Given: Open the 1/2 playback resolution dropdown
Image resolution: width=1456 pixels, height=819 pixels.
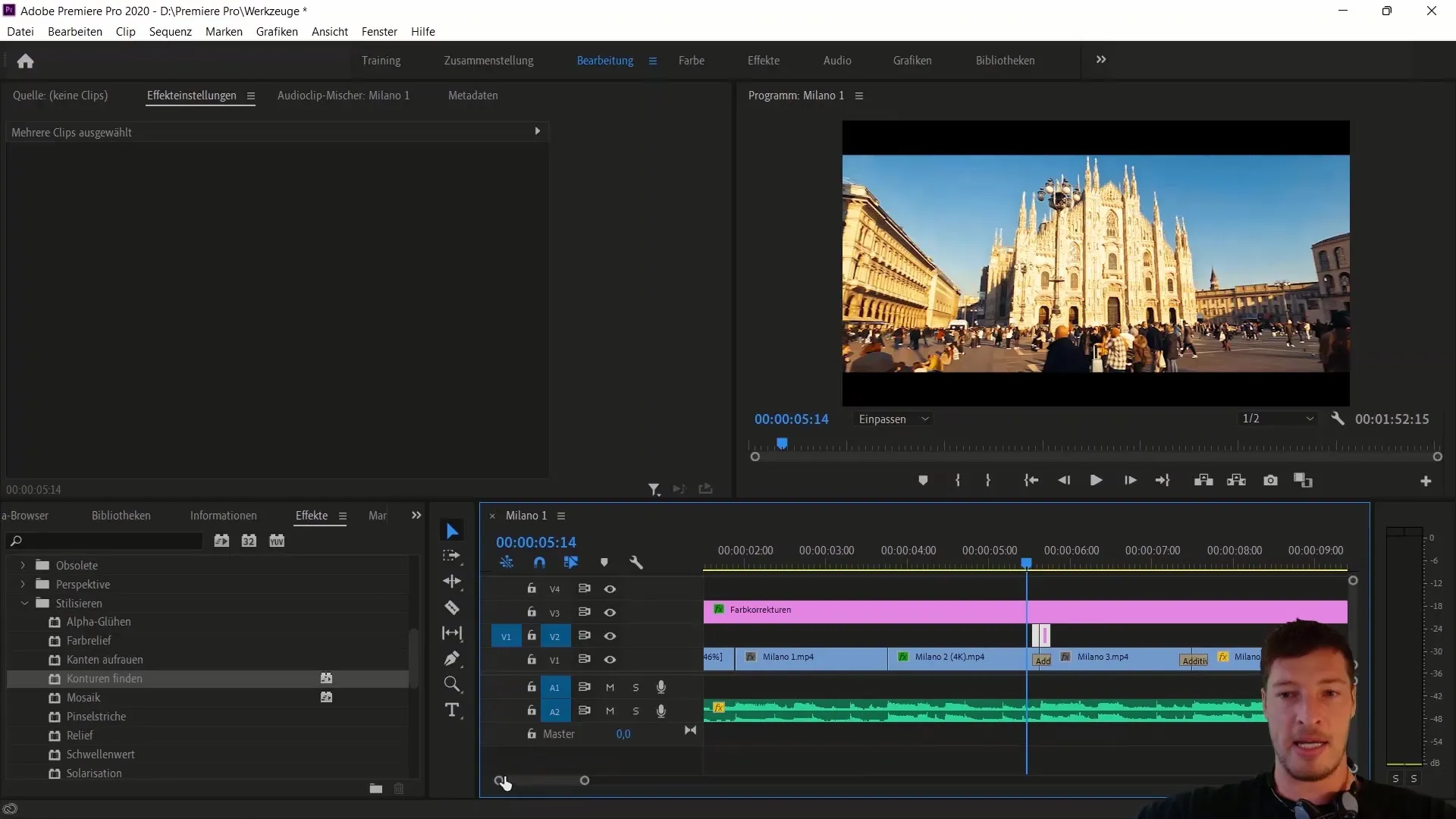Looking at the screenshot, I should point(1278,419).
